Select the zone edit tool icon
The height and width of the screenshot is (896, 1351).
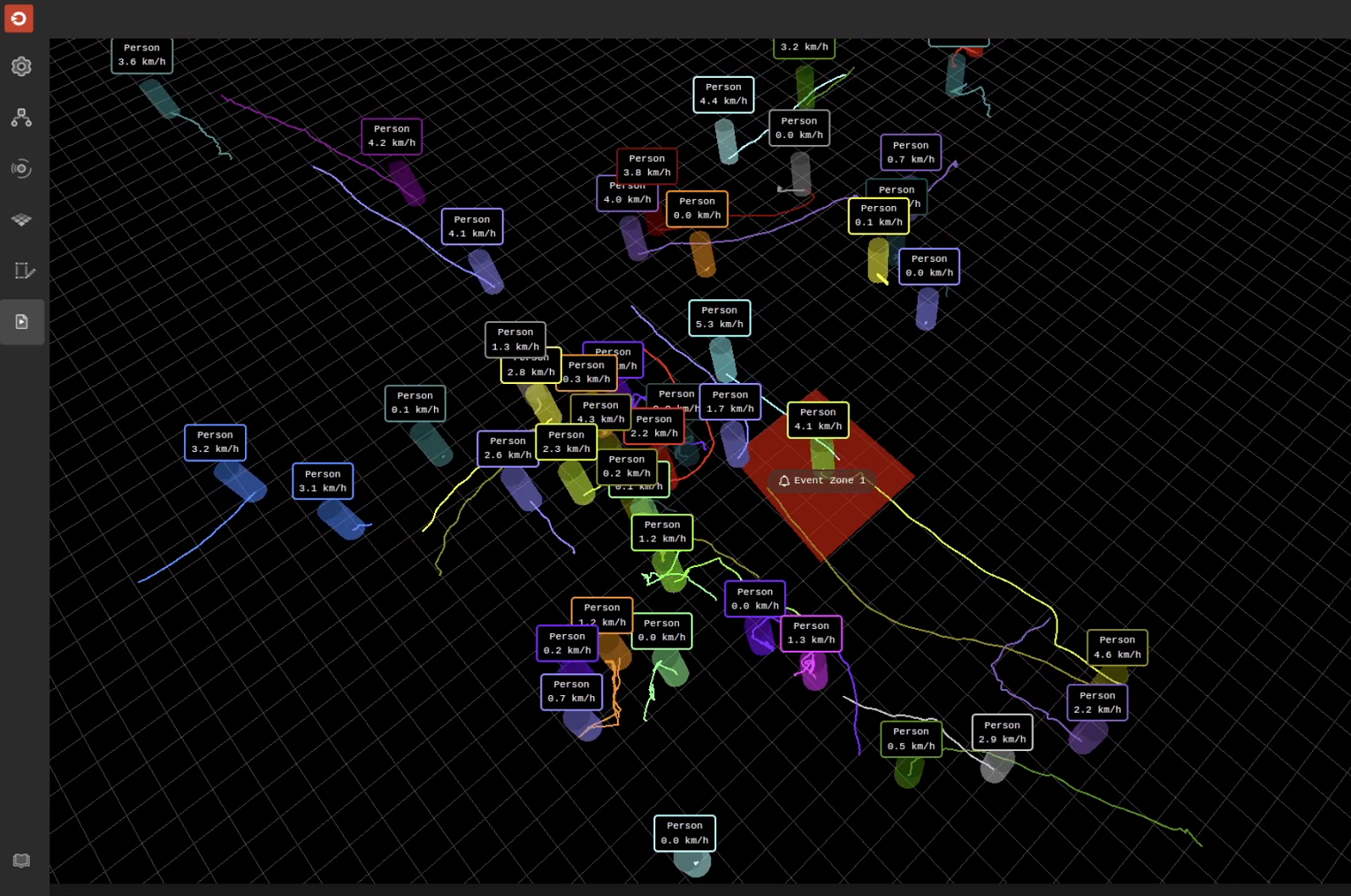pyautogui.click(x=23, y=270)
